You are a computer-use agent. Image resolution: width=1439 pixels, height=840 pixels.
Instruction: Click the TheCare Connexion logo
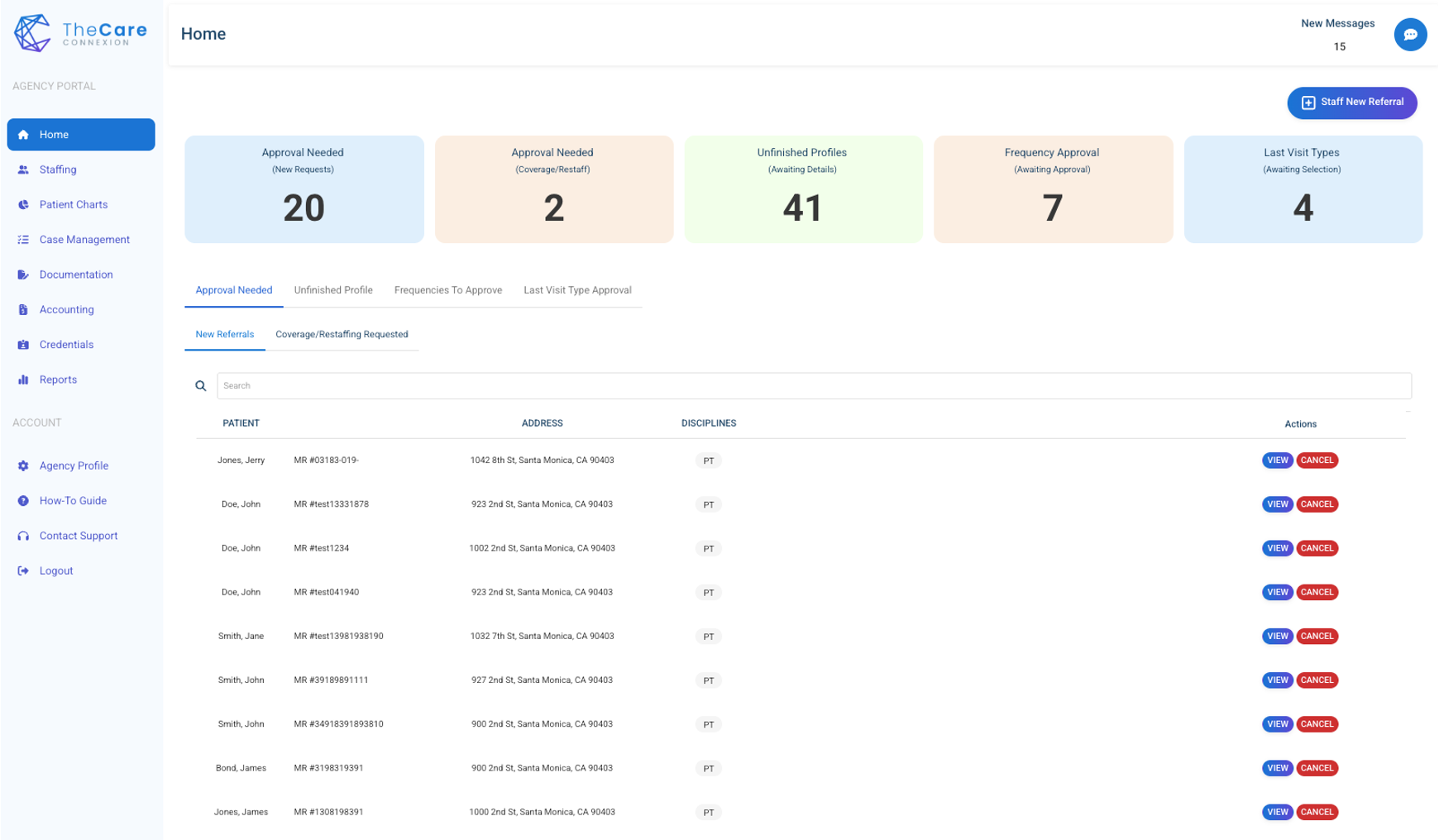pos(80,33)
